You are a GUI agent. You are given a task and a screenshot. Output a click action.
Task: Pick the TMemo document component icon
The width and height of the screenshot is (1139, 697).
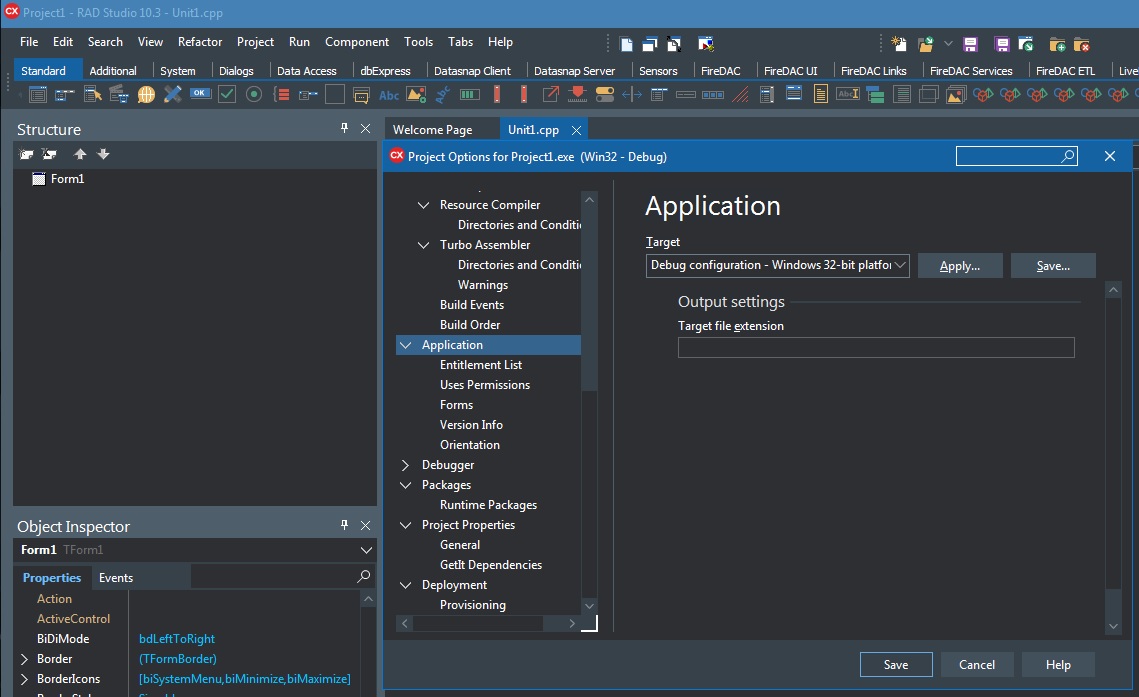pyautogui.click(x=821, y=94)
